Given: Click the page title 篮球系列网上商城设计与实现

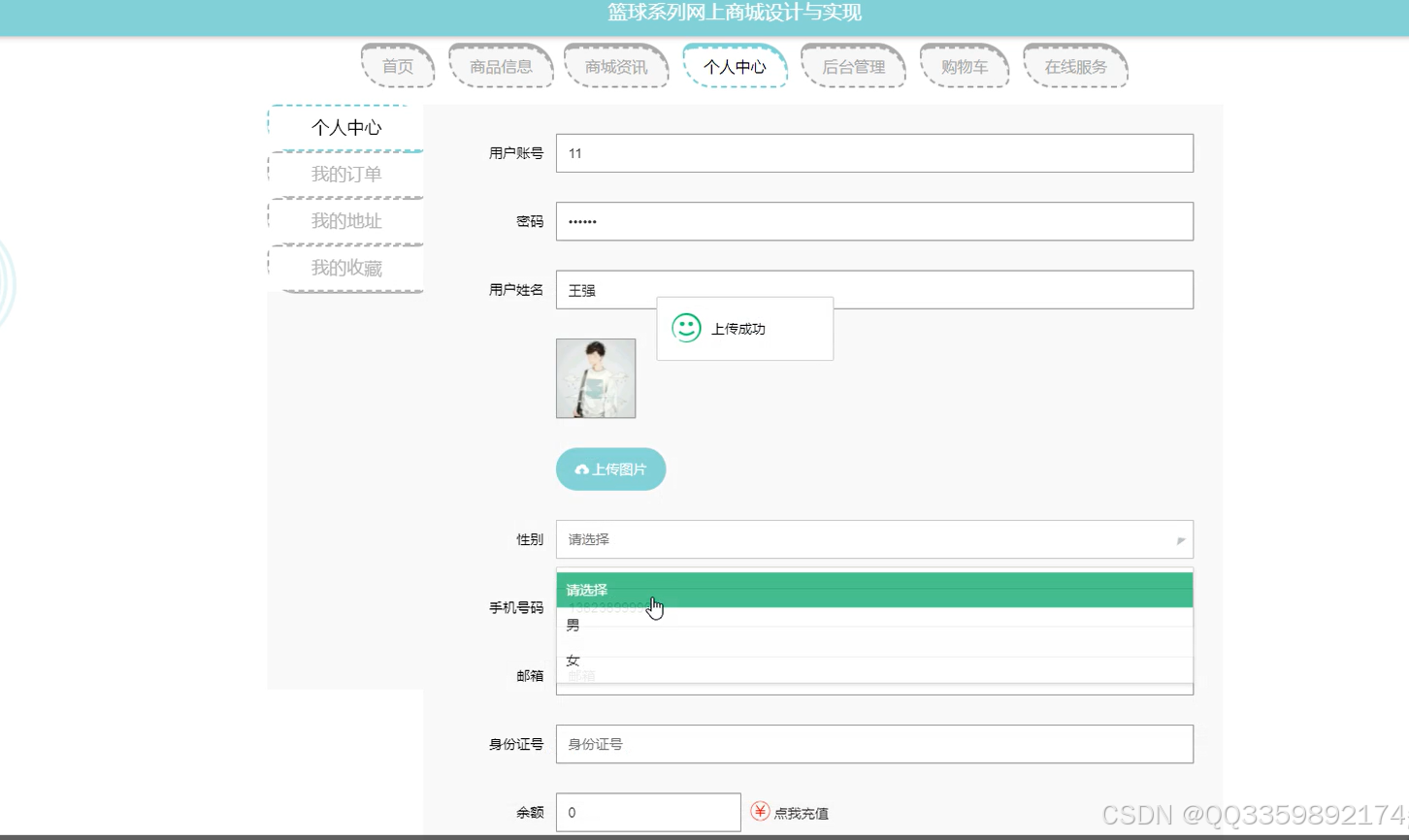Looking at the screenshot, I should pos(735,13).
